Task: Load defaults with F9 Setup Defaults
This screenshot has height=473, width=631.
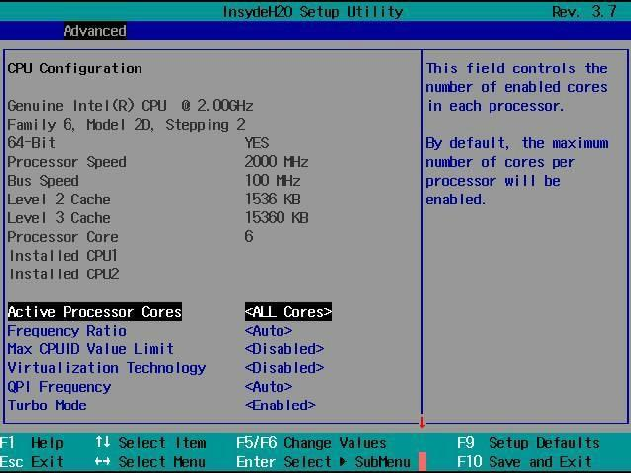Action: tap(528, 443)
